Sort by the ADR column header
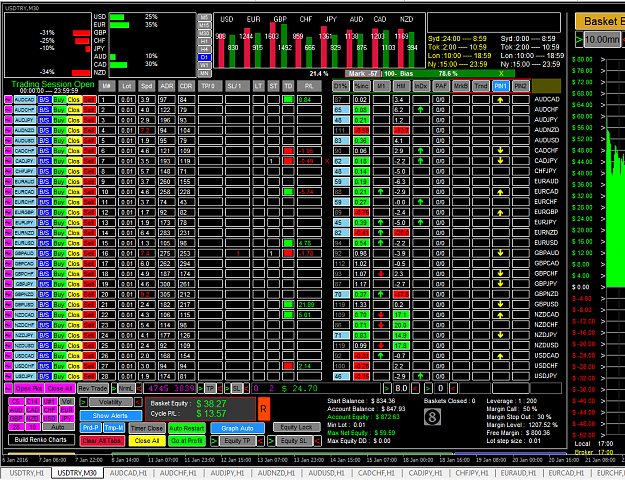The image size is (625, 480). (166, 86)
